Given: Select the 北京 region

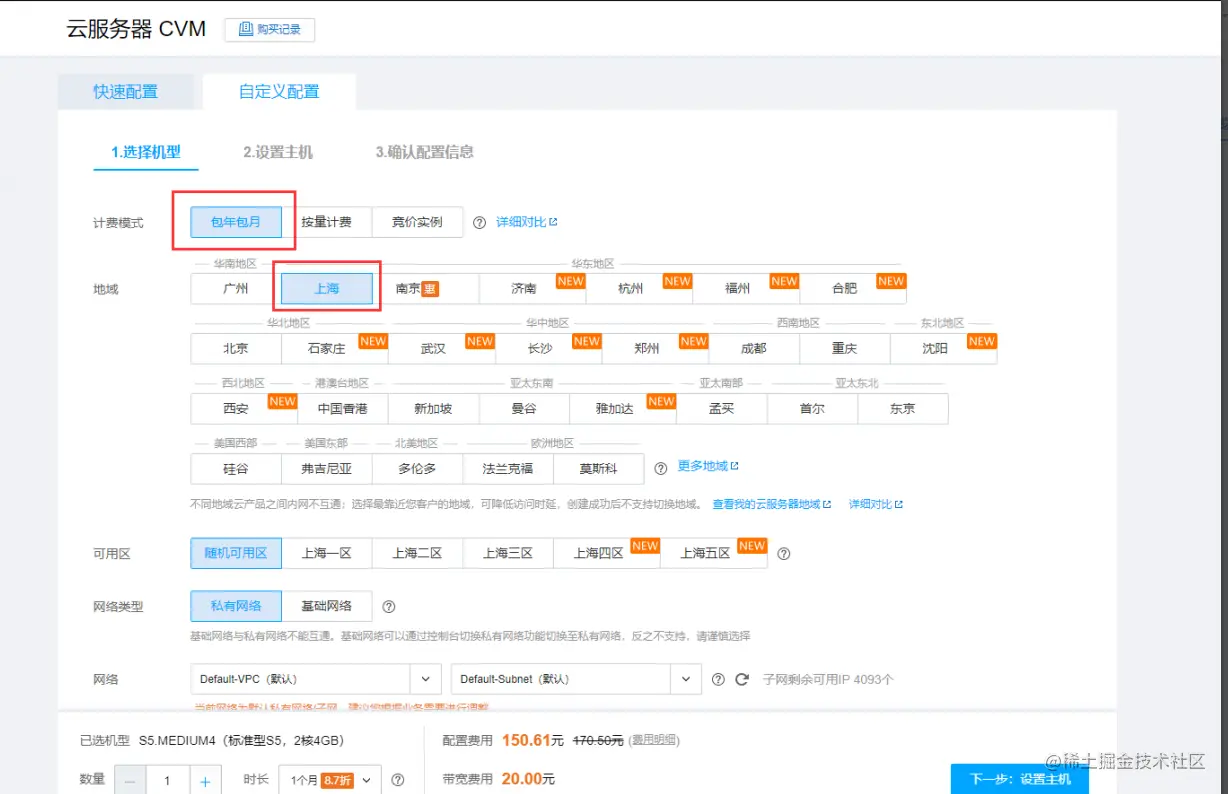Looking at the screenshot, I should 236,348.
